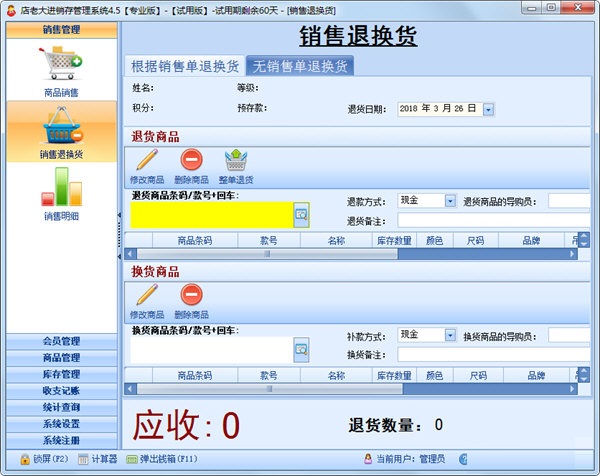600x476 pixels.
Task: Click the help icon in status bar
Action: 463,459
